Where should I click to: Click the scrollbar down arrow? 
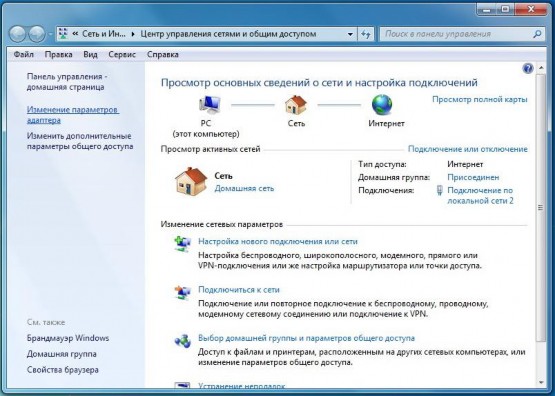(541, 383)
